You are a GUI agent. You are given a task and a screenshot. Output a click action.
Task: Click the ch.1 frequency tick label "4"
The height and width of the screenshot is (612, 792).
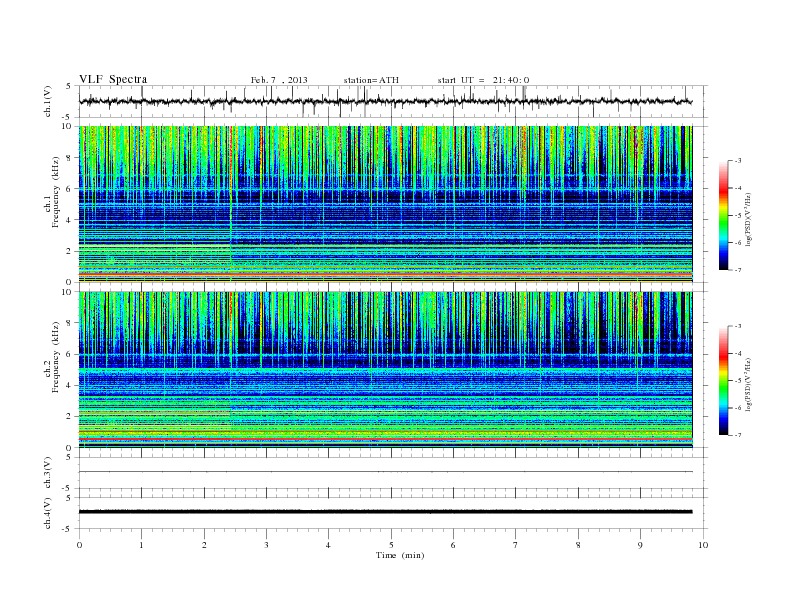point(69,220)
